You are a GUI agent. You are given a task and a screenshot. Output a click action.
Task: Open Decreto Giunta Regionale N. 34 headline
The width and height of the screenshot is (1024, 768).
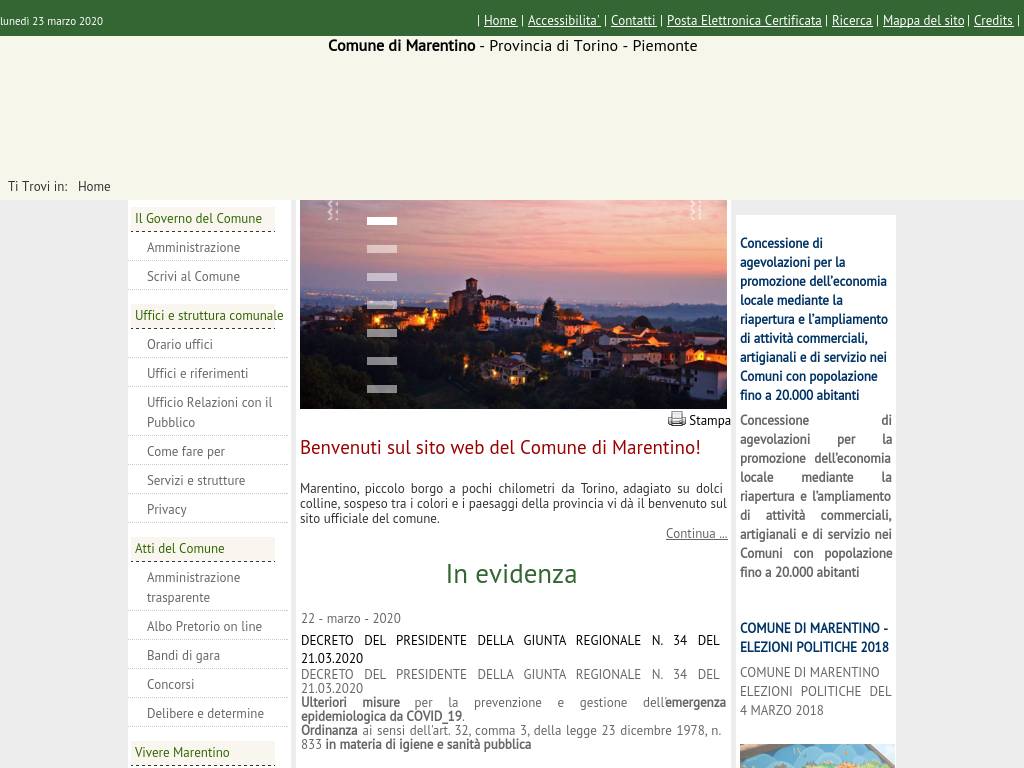[510, 649]
